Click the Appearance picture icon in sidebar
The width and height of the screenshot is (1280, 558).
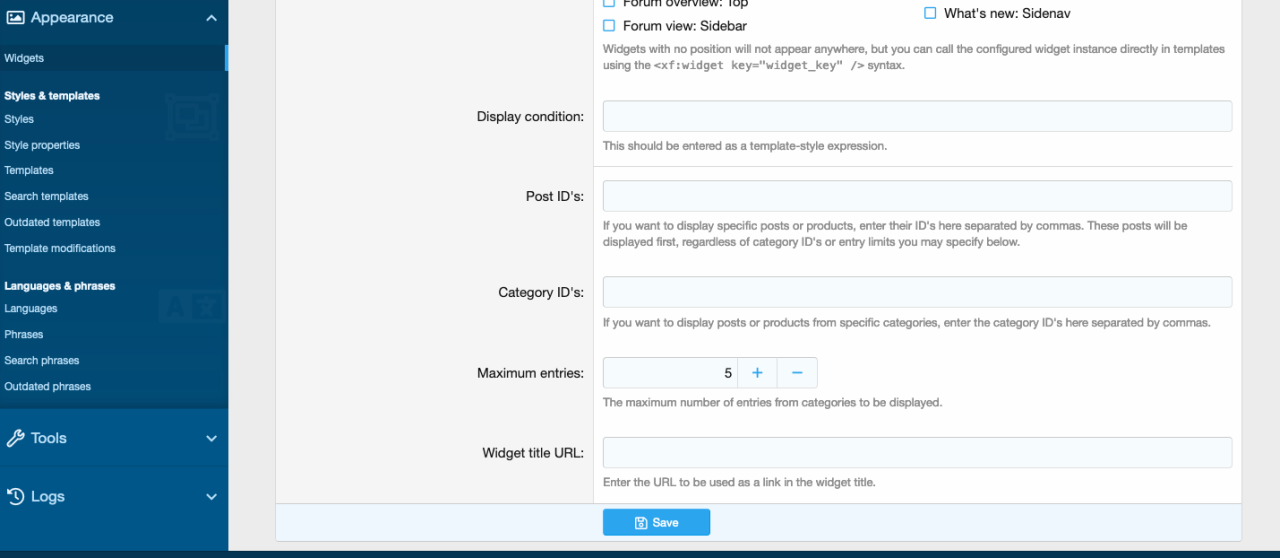(x=15, y=18)
